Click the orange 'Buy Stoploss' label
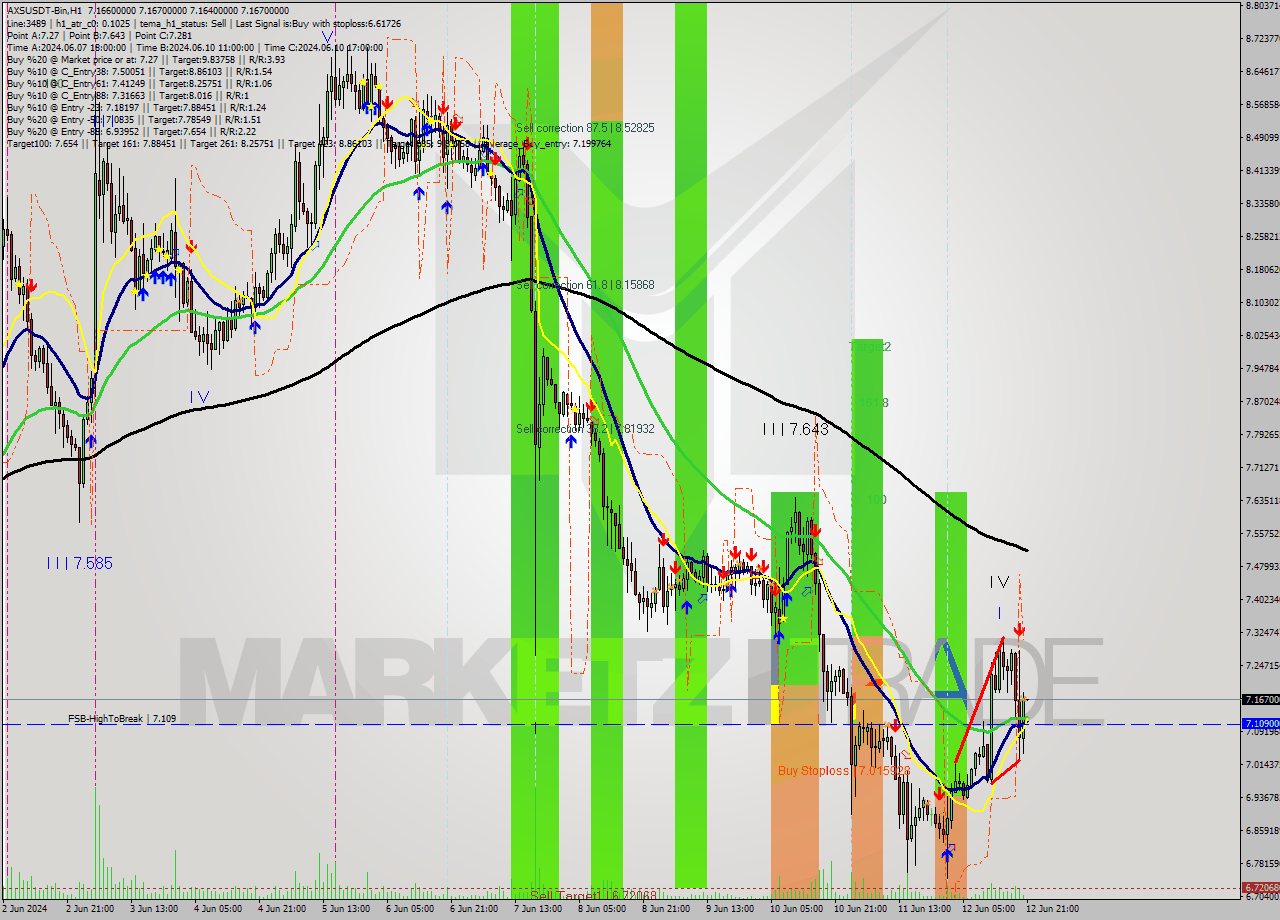Screen dimensions: 1280x920 (x=843, y=771)
